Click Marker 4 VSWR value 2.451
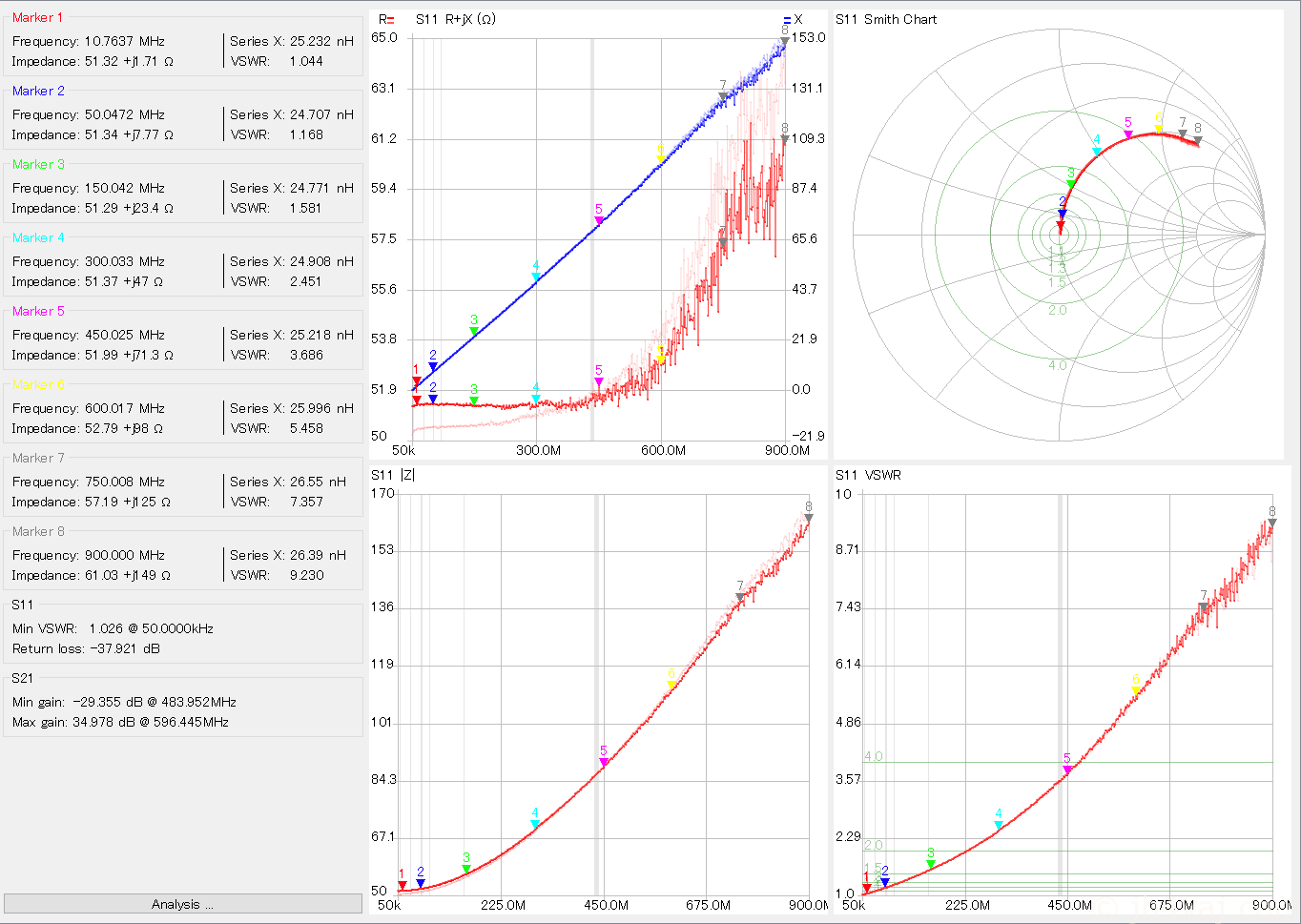 pos(306,281)
